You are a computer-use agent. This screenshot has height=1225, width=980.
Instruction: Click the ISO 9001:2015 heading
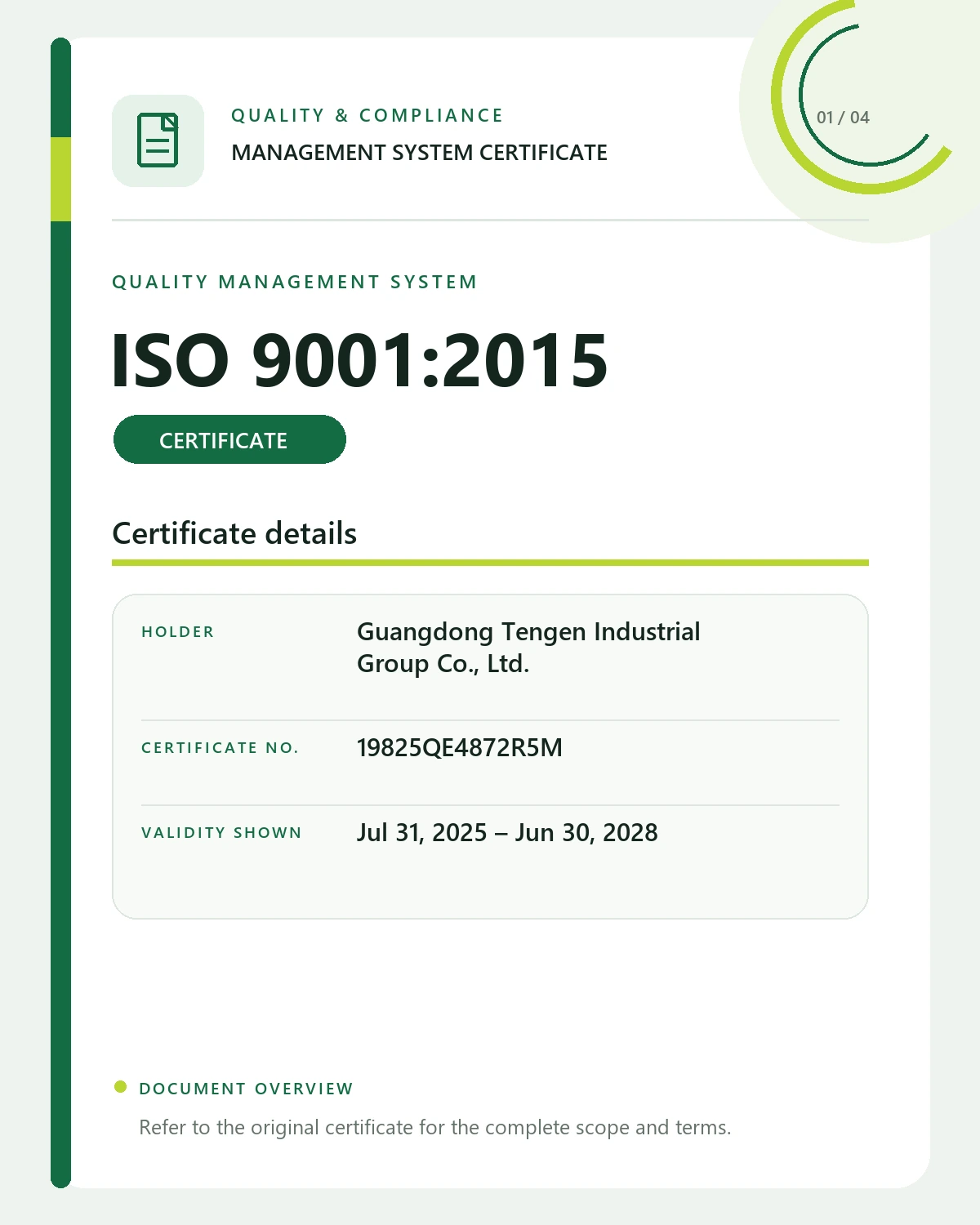[x=359, y=360]
